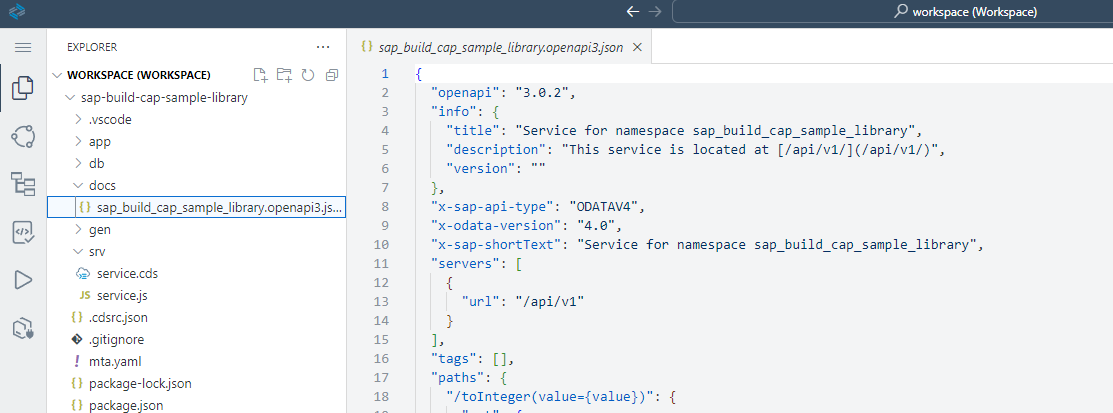Collapse the docs folder

(78, 186)
